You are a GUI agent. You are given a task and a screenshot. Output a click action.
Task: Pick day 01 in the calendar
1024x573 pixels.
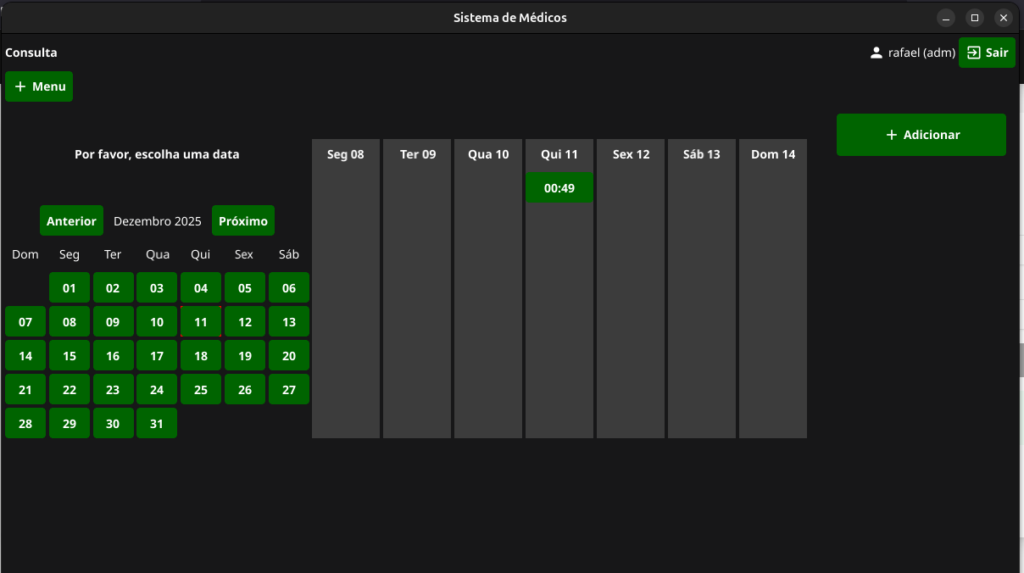[x=69, y=288]
